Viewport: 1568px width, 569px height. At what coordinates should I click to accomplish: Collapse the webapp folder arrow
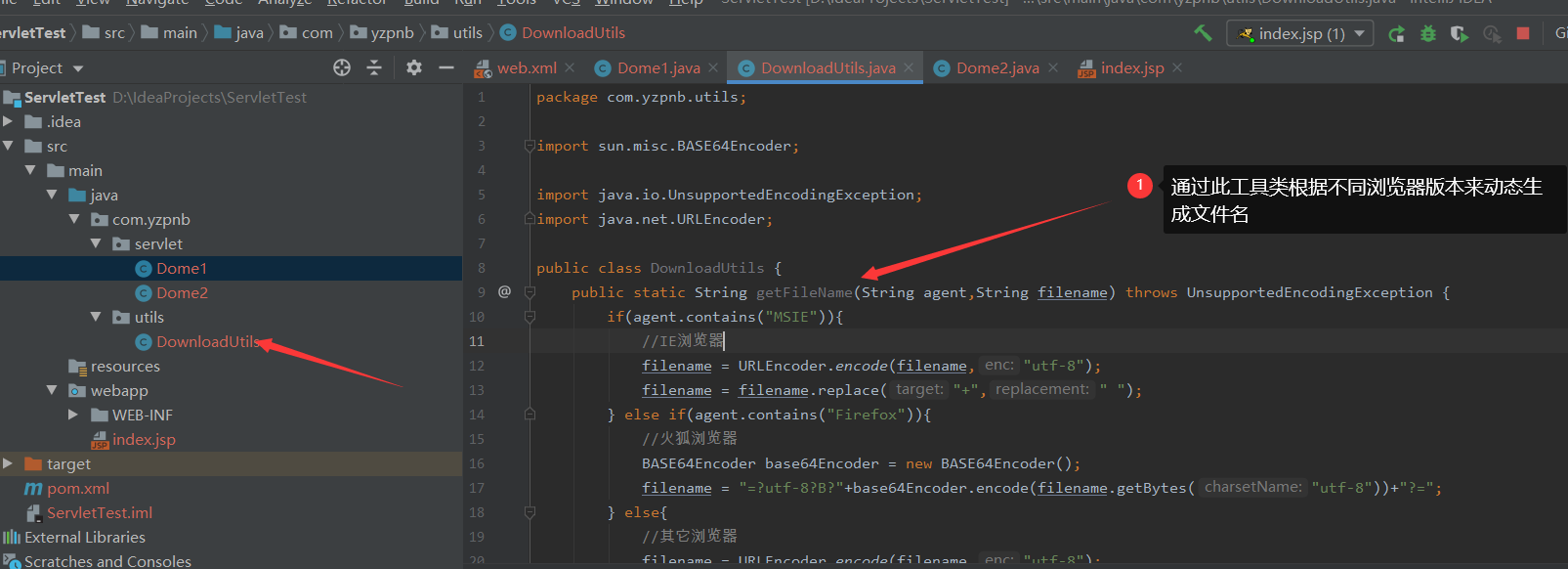tap(52, 390)
